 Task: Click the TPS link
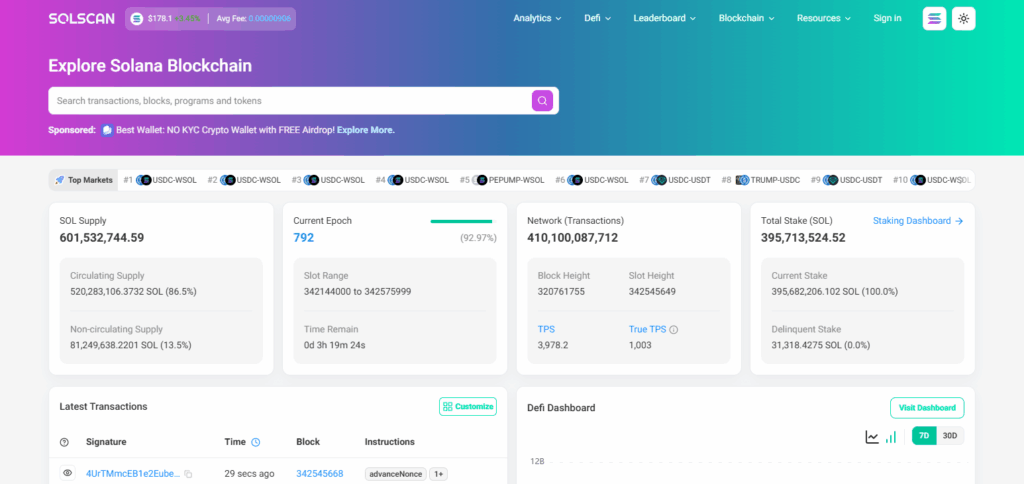(546, 329)
